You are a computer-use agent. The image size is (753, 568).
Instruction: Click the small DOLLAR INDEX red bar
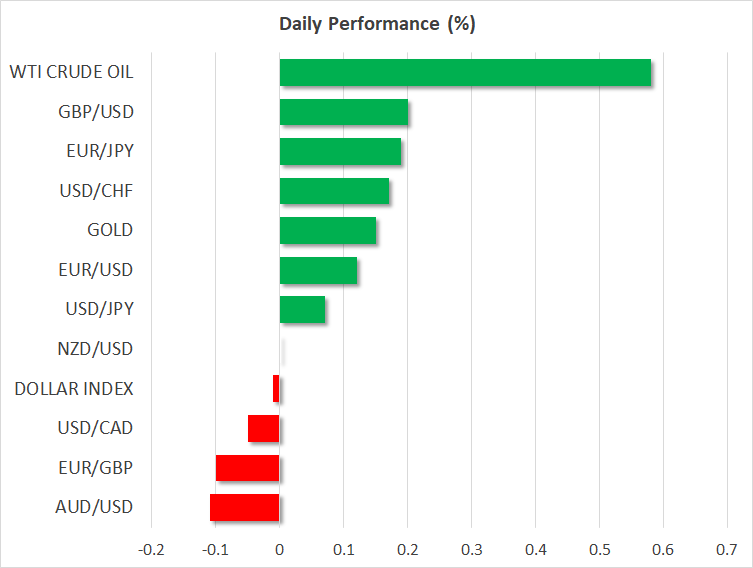click(276, 389)
